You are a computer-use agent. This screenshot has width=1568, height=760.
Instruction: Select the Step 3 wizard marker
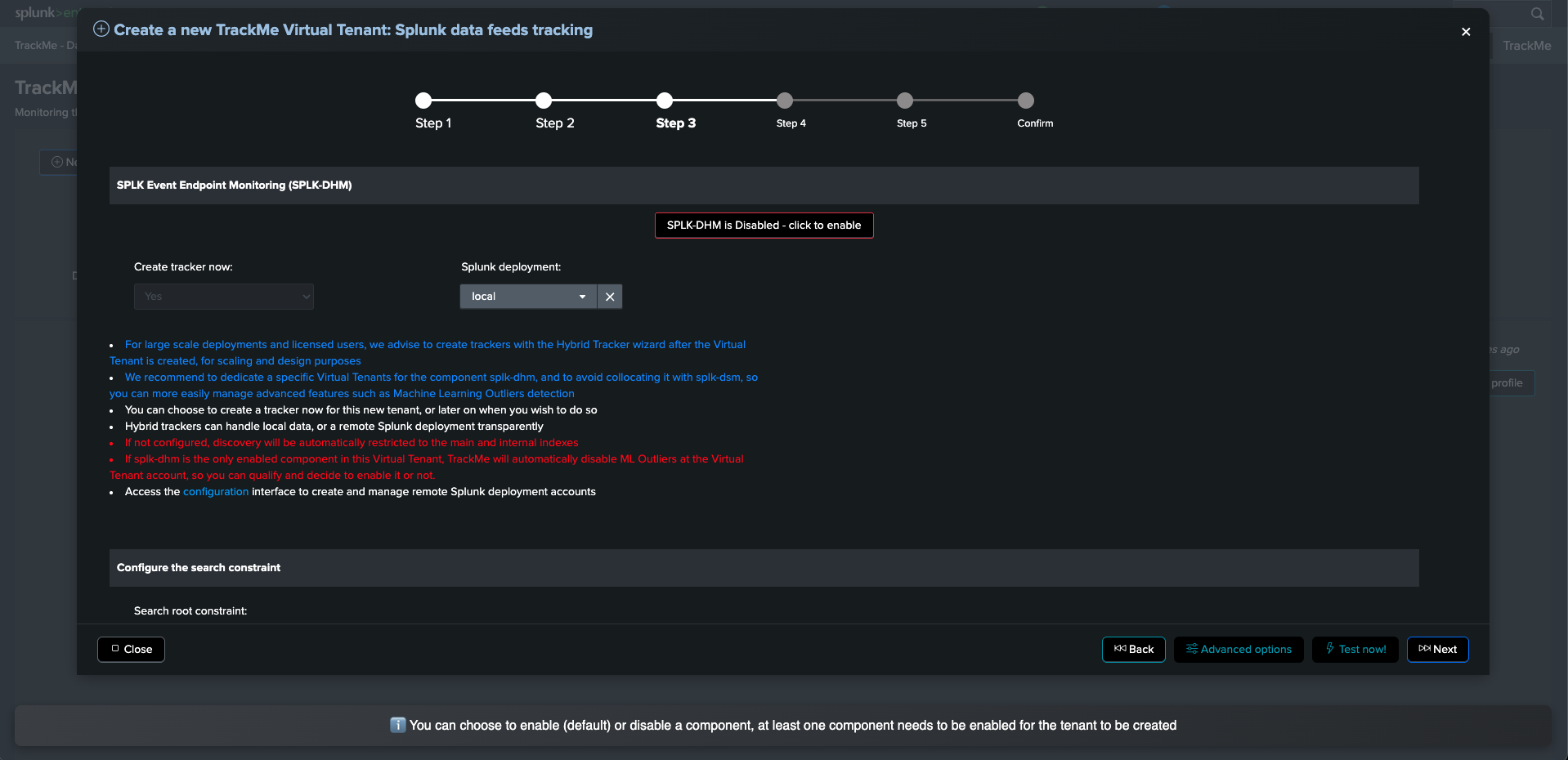point(665,101)
